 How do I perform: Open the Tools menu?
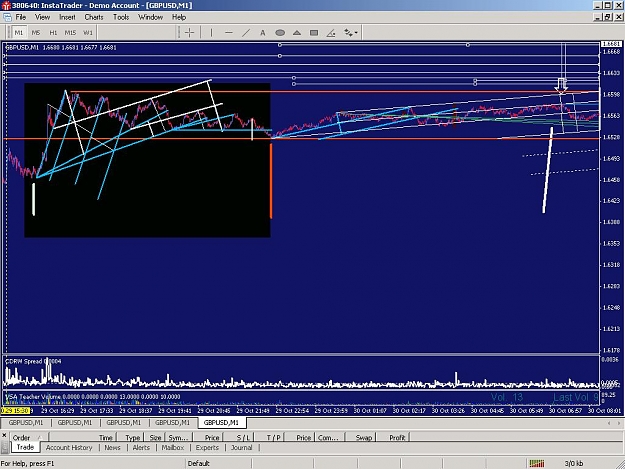click(121, 17)
